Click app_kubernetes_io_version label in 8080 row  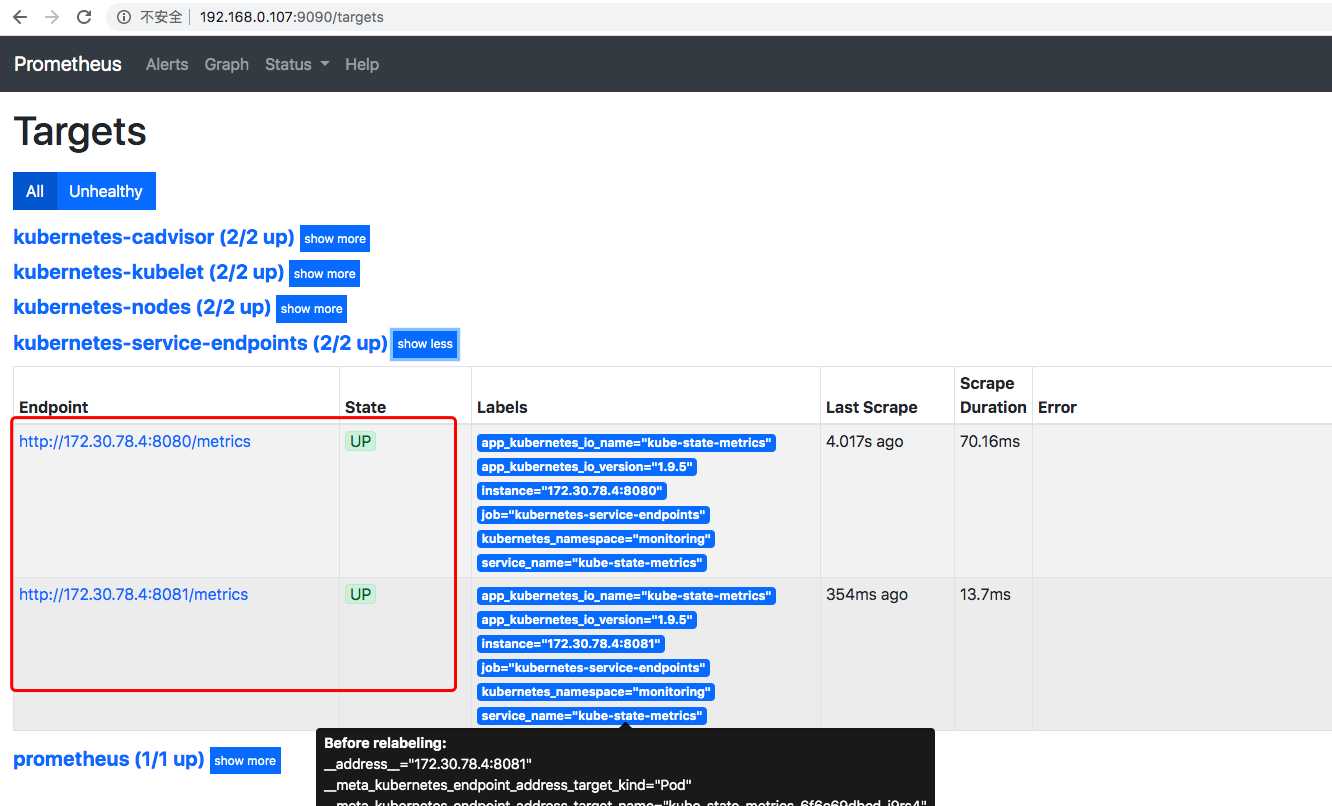[586, 467]
